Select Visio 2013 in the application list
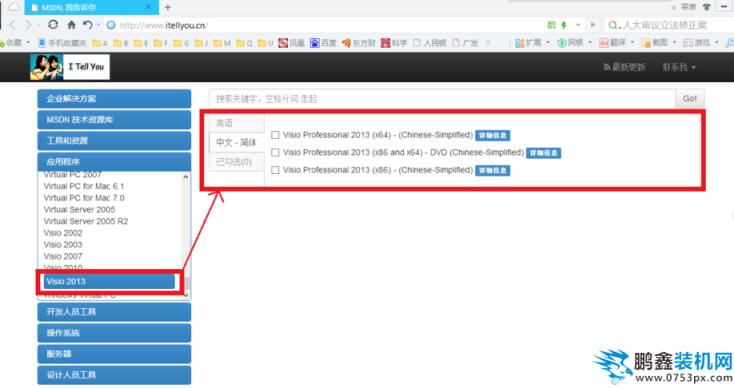This screenshot has width=734, height=388. coord(110,281)
